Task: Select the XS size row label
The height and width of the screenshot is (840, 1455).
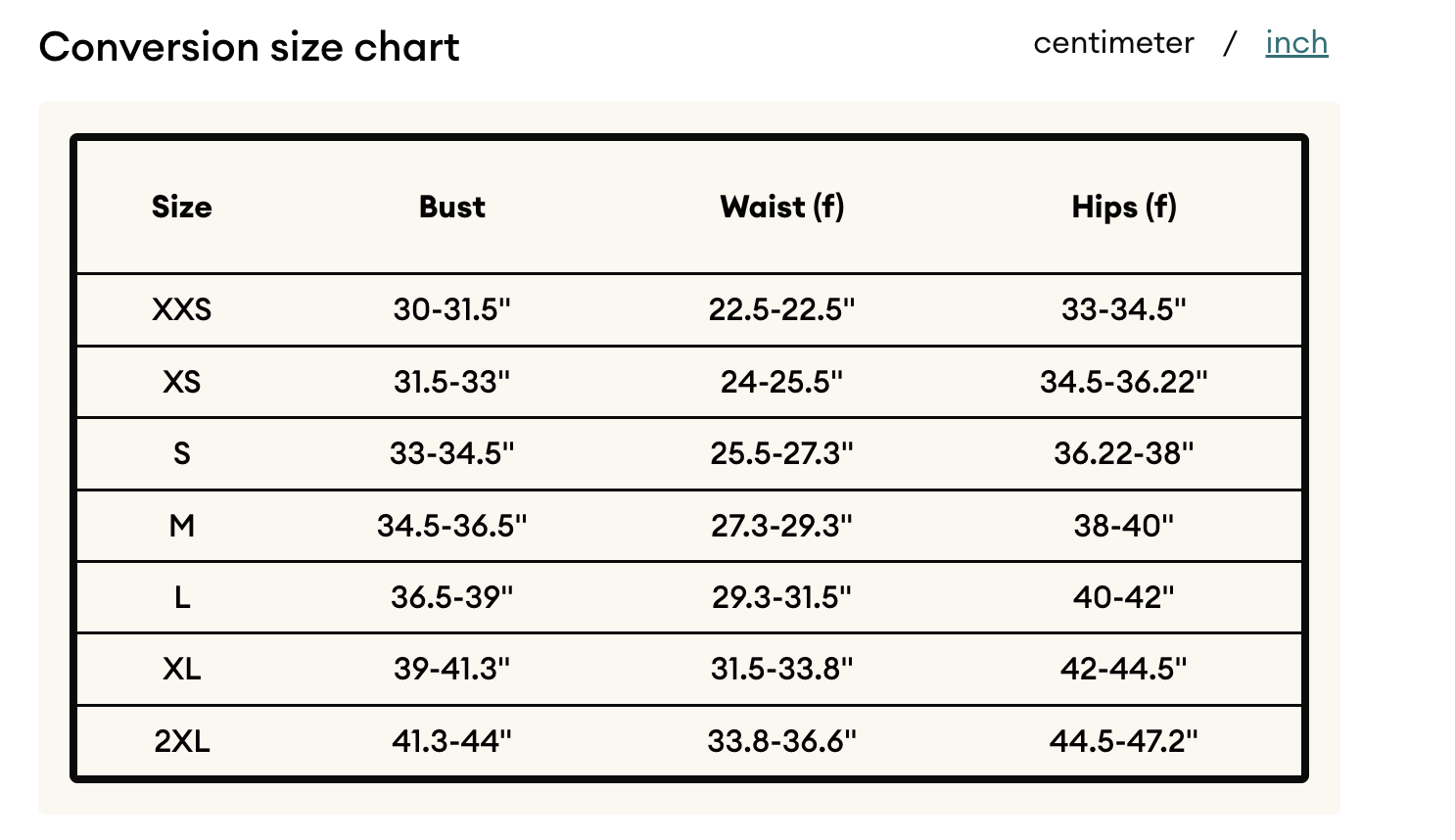Action: 182,381
